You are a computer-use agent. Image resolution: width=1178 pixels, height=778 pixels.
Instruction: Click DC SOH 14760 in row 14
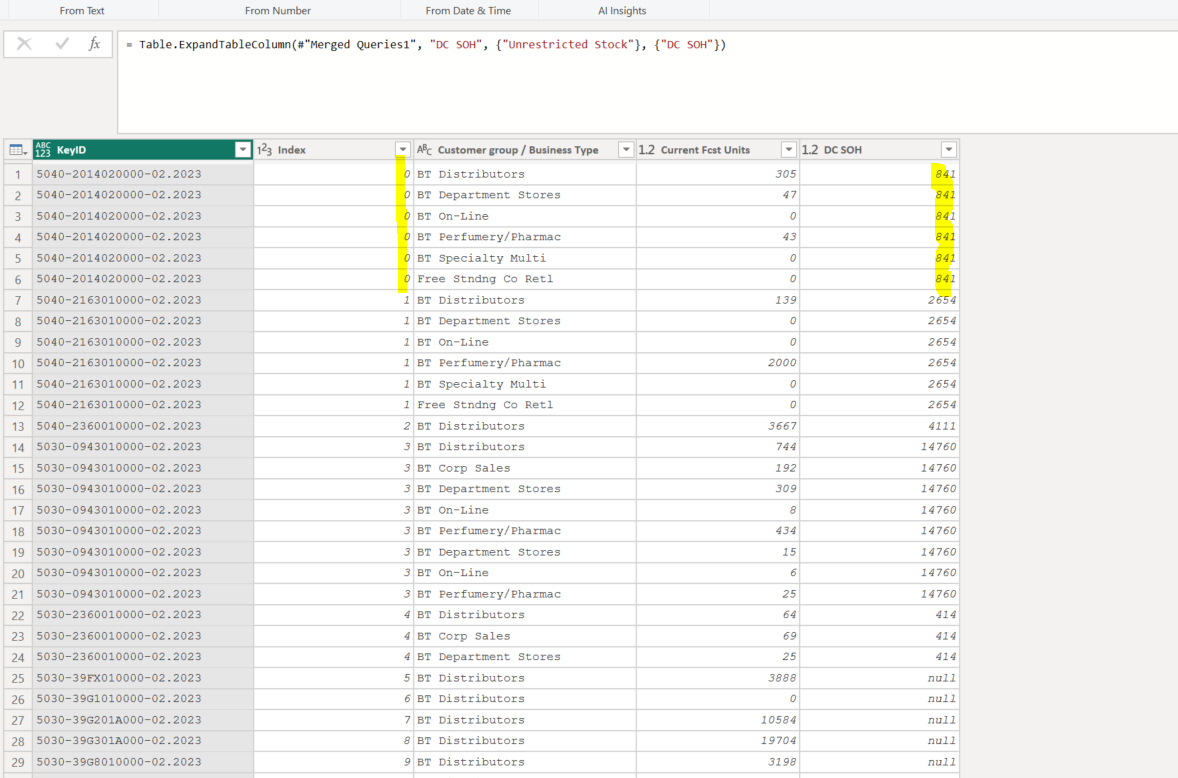(879, 447)
